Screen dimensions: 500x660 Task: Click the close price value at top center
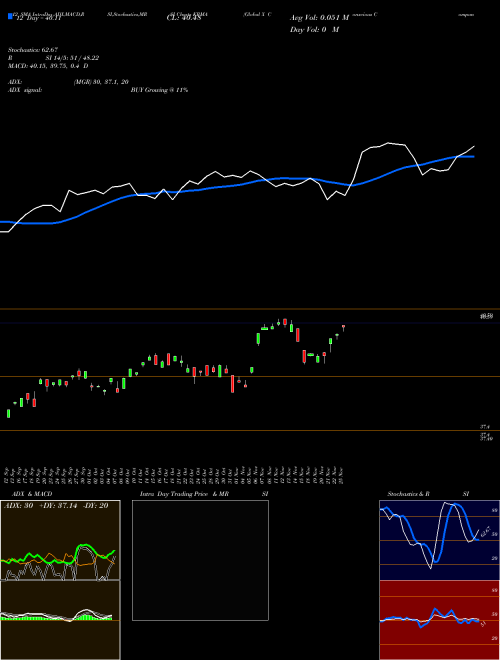pos(184,18)
